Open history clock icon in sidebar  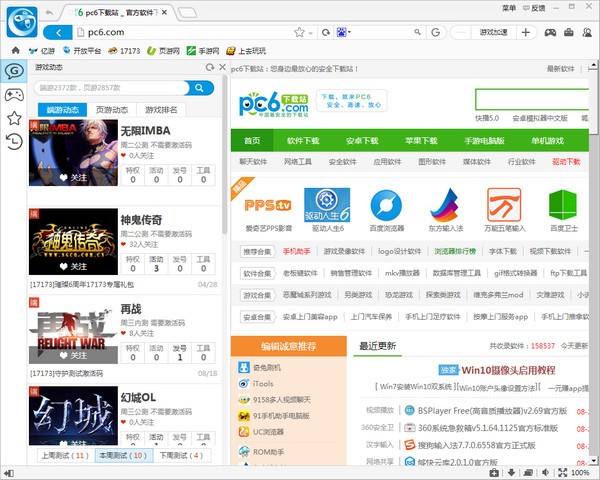14,142
